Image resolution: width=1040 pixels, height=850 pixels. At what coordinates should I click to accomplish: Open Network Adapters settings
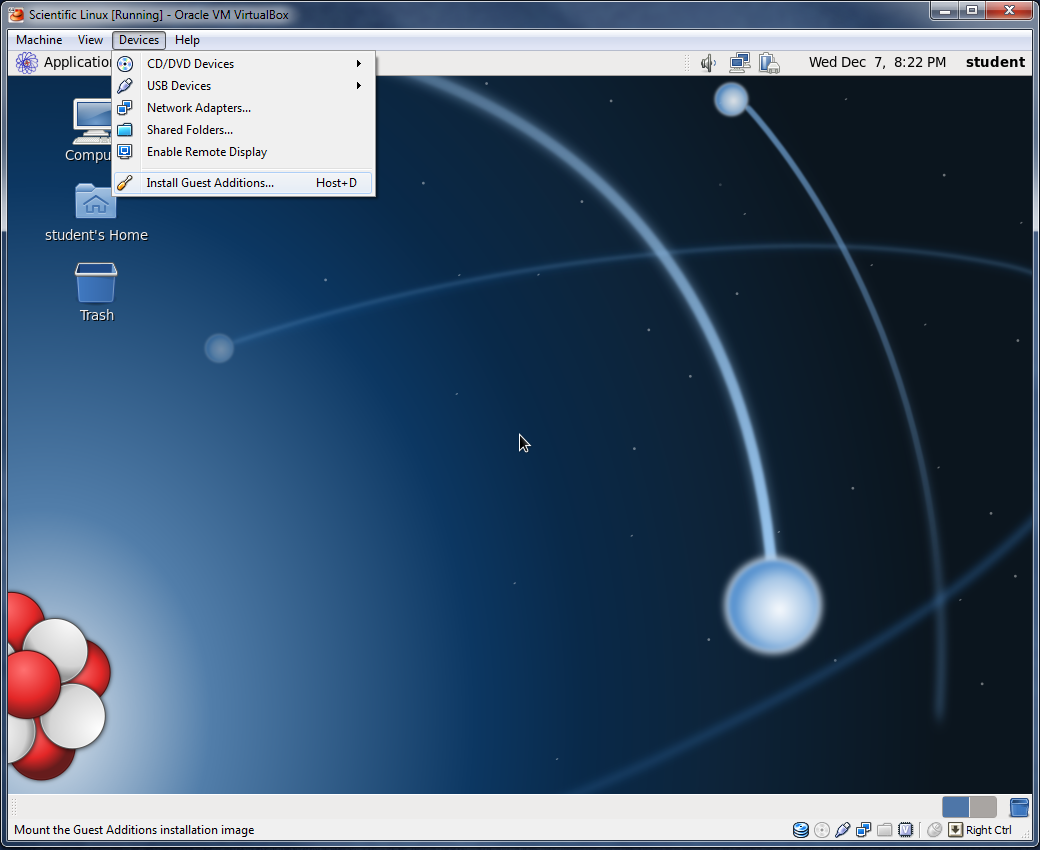(x=243, y=107)
